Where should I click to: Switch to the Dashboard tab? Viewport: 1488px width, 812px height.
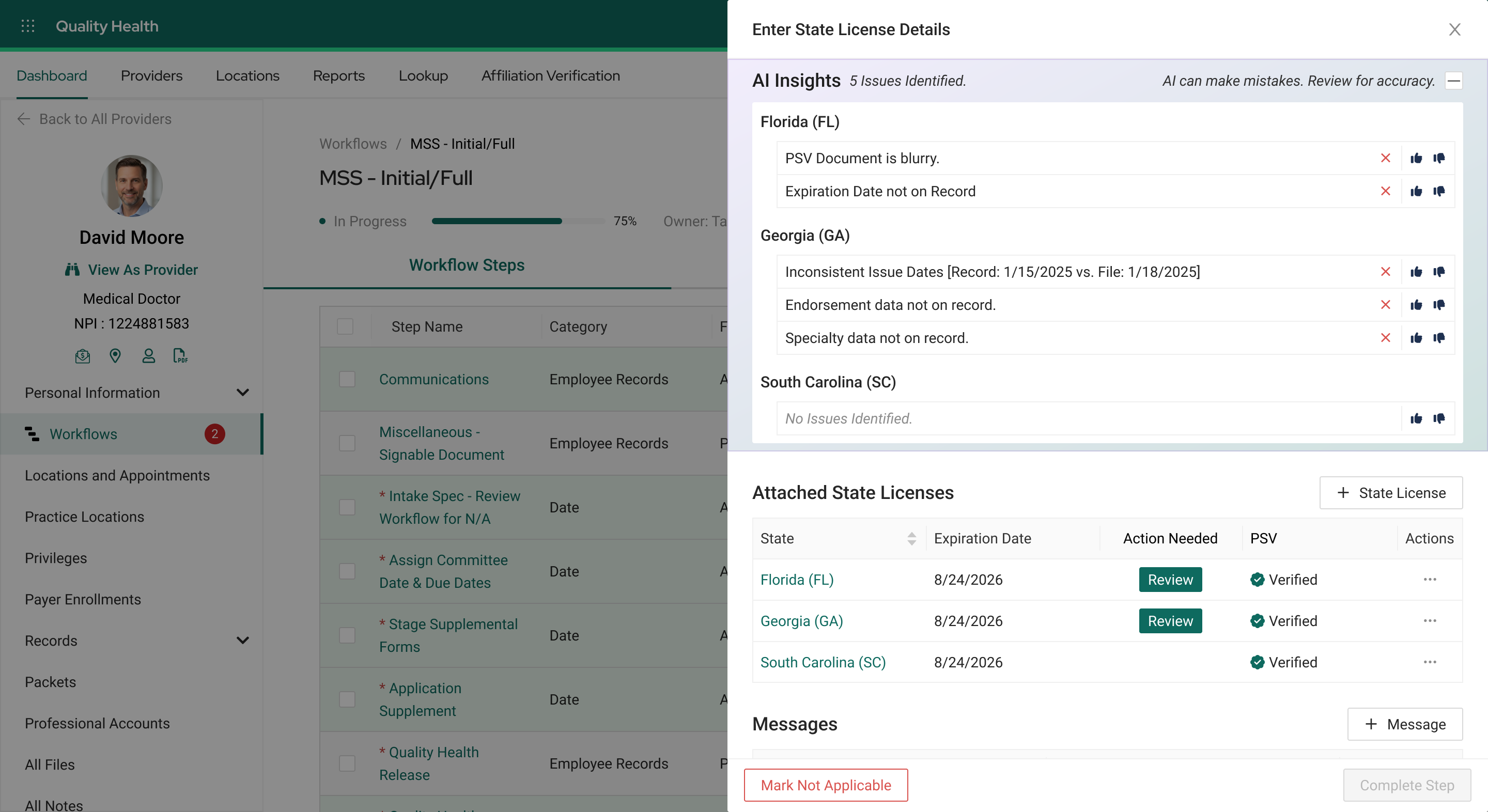(x=52, y=75)
